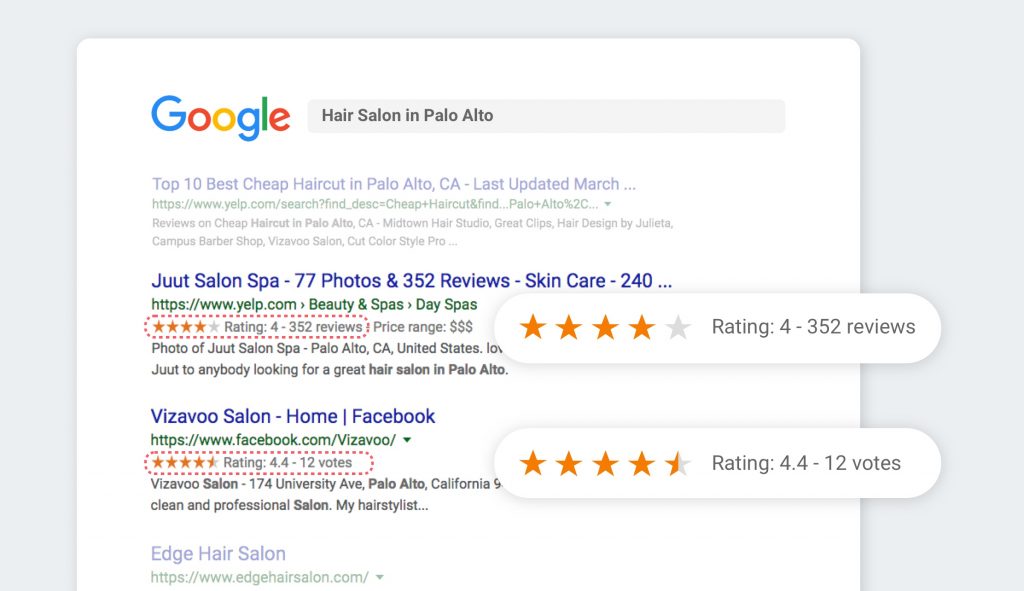This screenshot has height=591, width=1024.
Task: Click large Rating: 4 - 352 reviews callout text
Action: [x=813, y=327]
